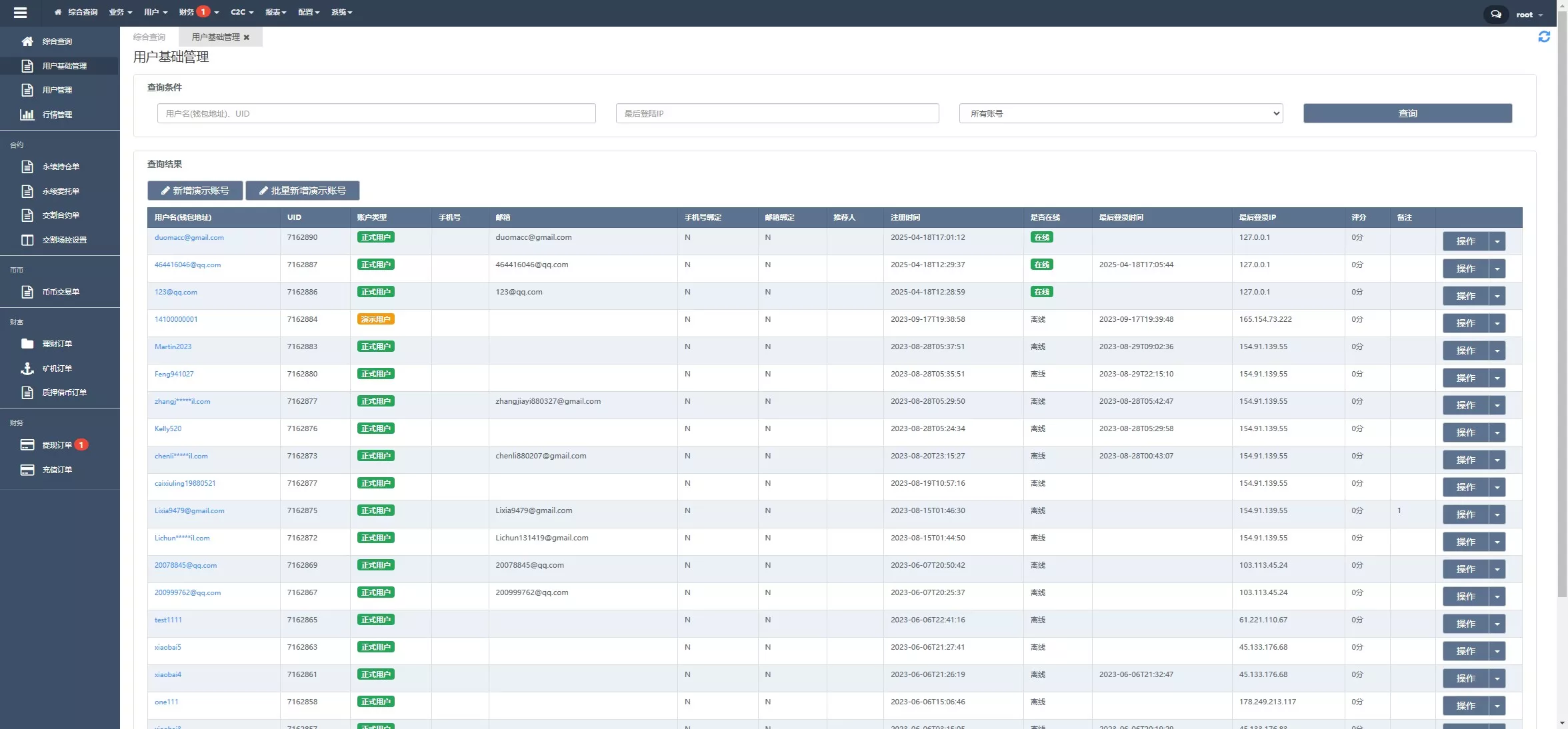The height and width of the screenshot is (729, 1568).
Task: Switch to the 综合查询 tab
Action: (149, 37)
